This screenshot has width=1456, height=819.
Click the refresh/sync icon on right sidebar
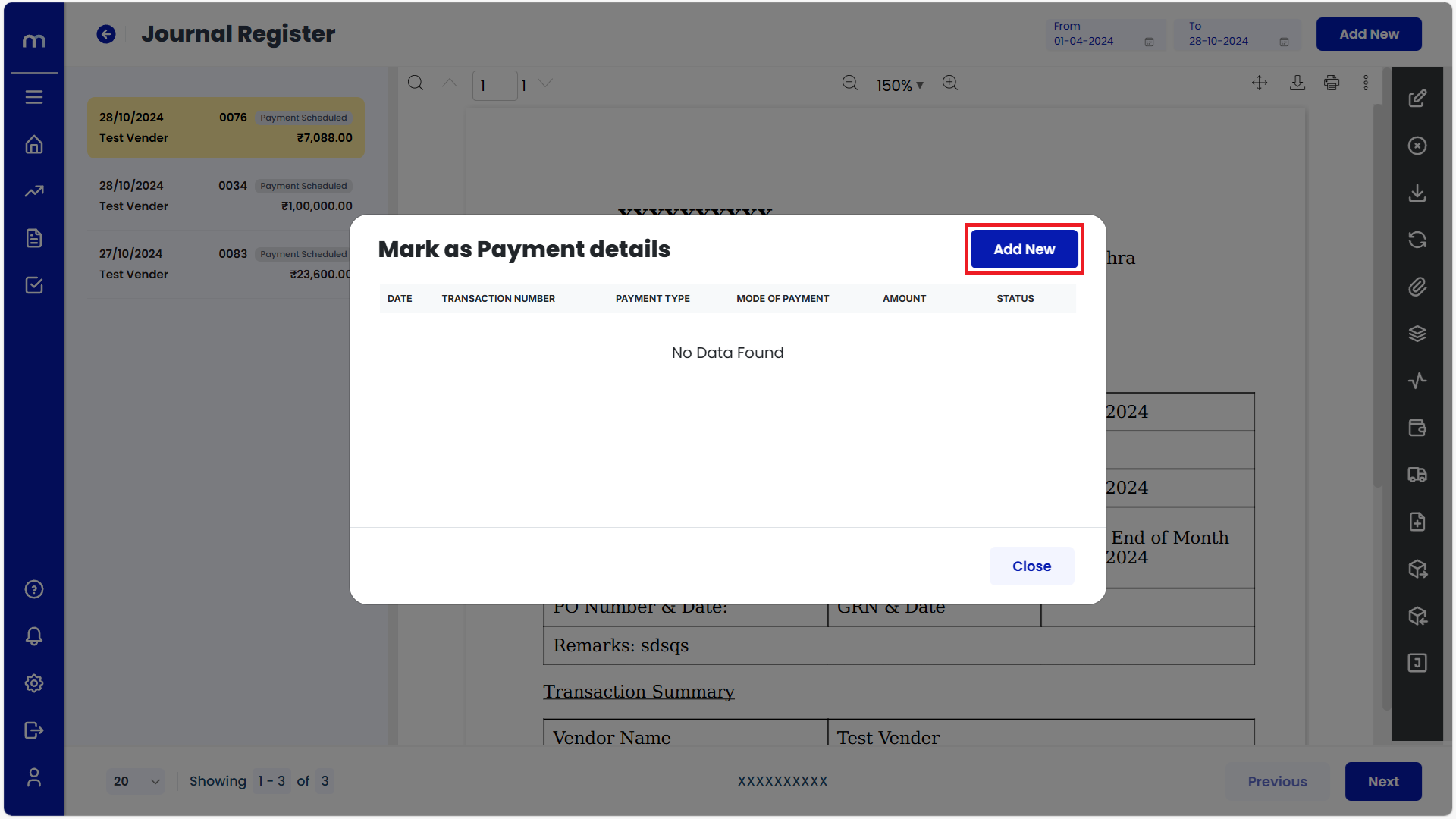pyautogui.click(x=1417, y=240)
